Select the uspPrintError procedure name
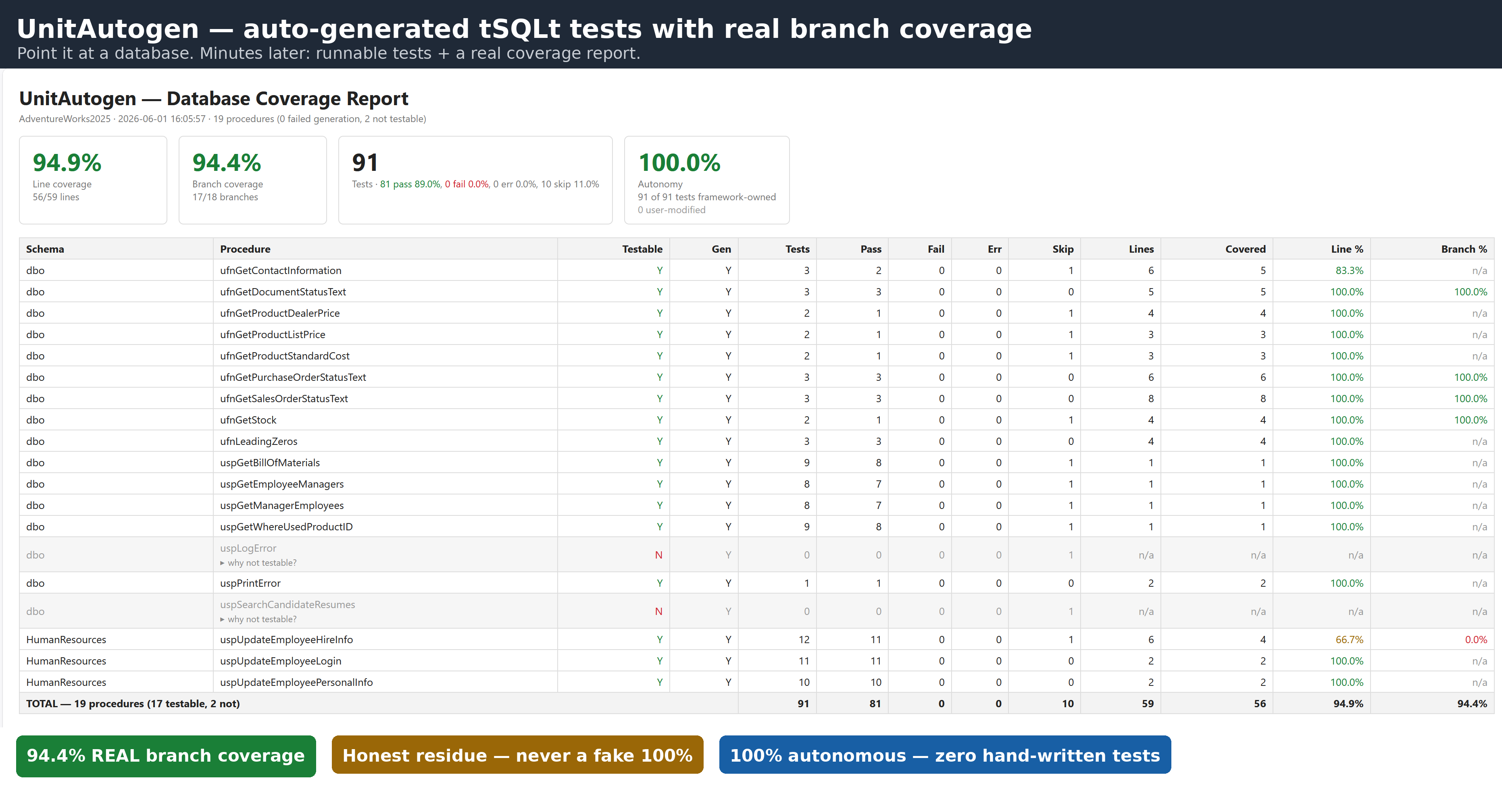1502x812 pixels. (250, 583)
